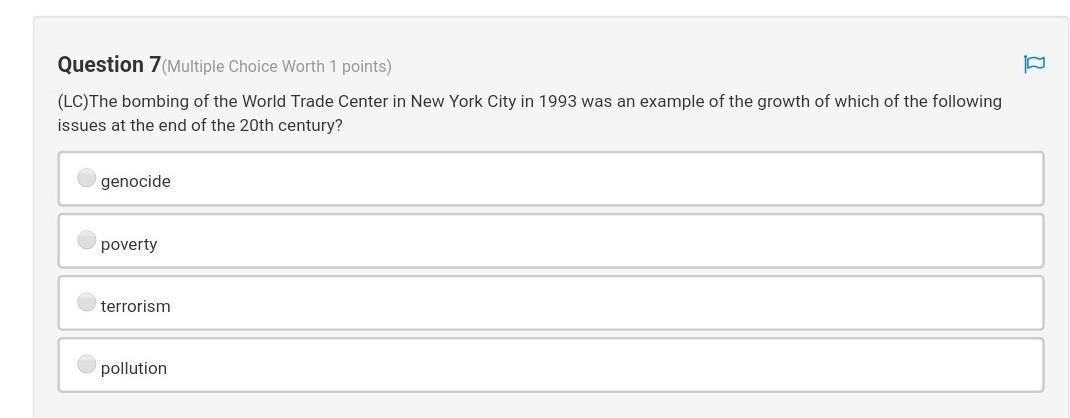This screenshot has width=1070, height=418.
Task: Click blank area of the terrorism answer row
Action: (600, 304)
